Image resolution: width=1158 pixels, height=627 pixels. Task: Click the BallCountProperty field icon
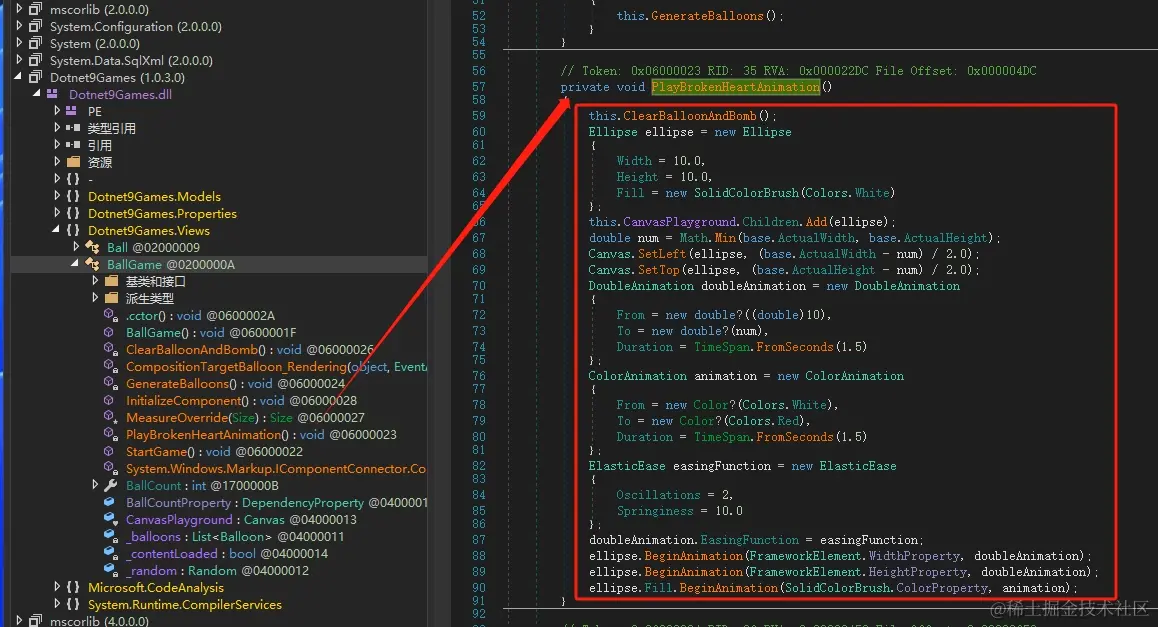(109, 502)
